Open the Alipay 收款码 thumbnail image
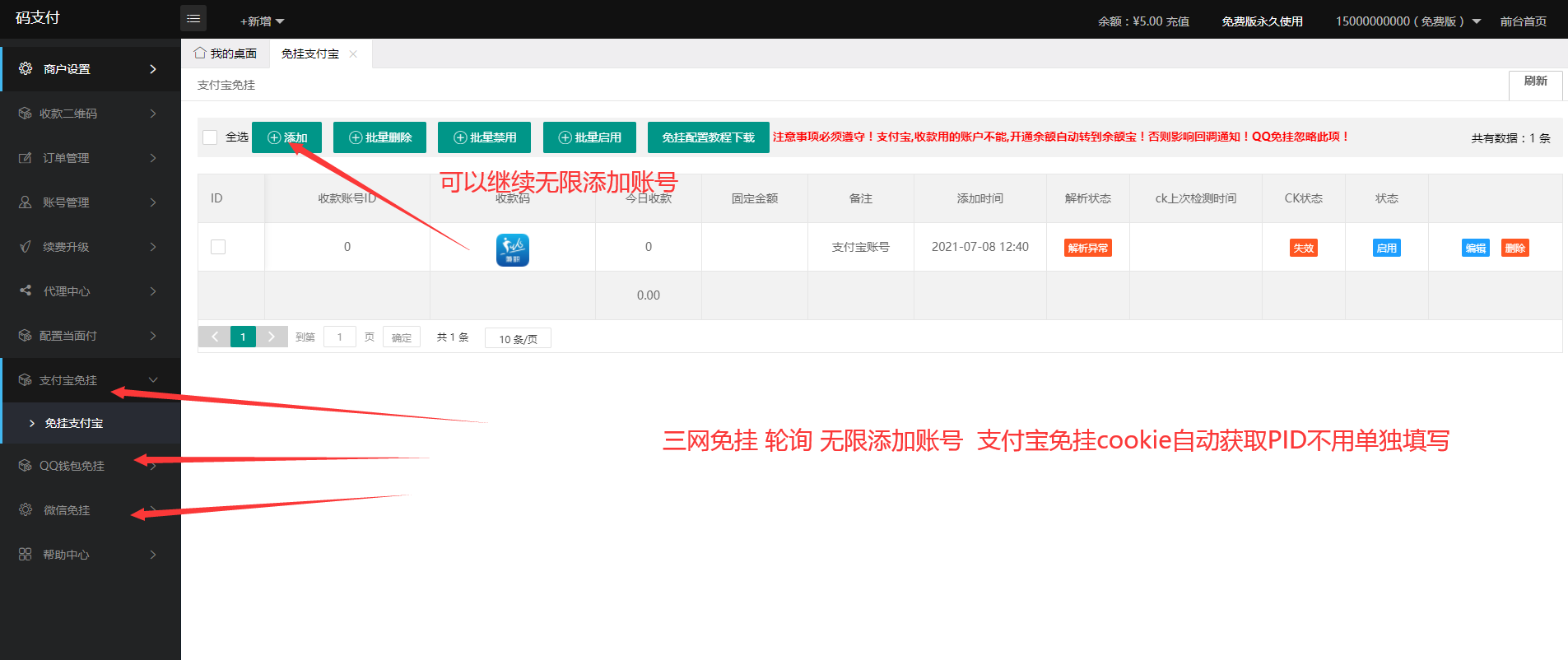 pyautogui.click(x=513, y=250)
